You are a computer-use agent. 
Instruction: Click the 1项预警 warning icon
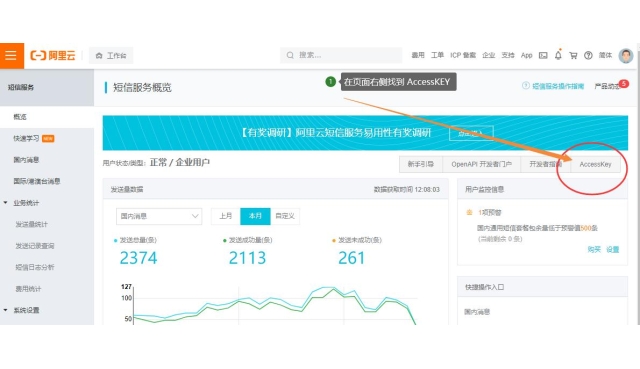click(x=469, y=212)
